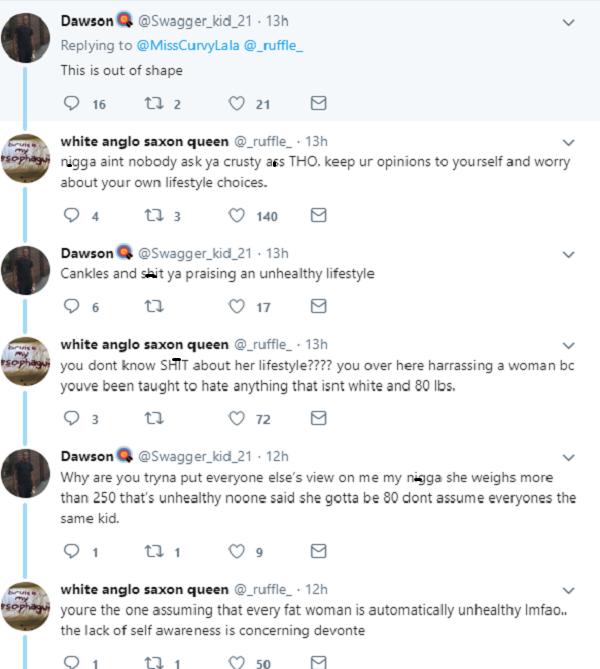Message icon under 'lack of self awareness' tweet
The height and width of the screenshot is (669, 600).
(x=318, y=662)
